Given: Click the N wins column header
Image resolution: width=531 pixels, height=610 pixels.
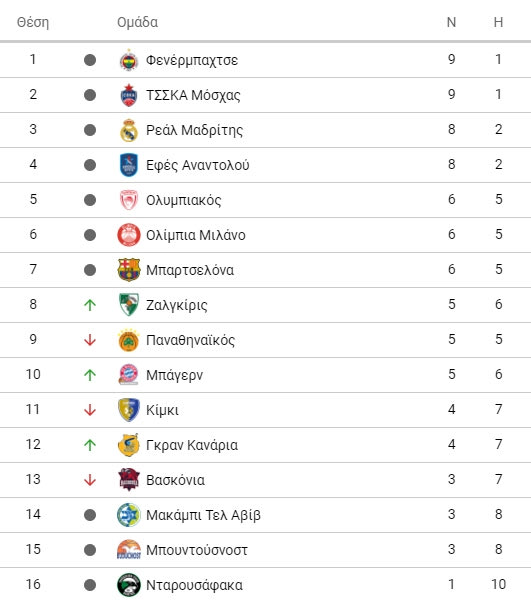Looking at the screenshot, I should click(451, 22).
